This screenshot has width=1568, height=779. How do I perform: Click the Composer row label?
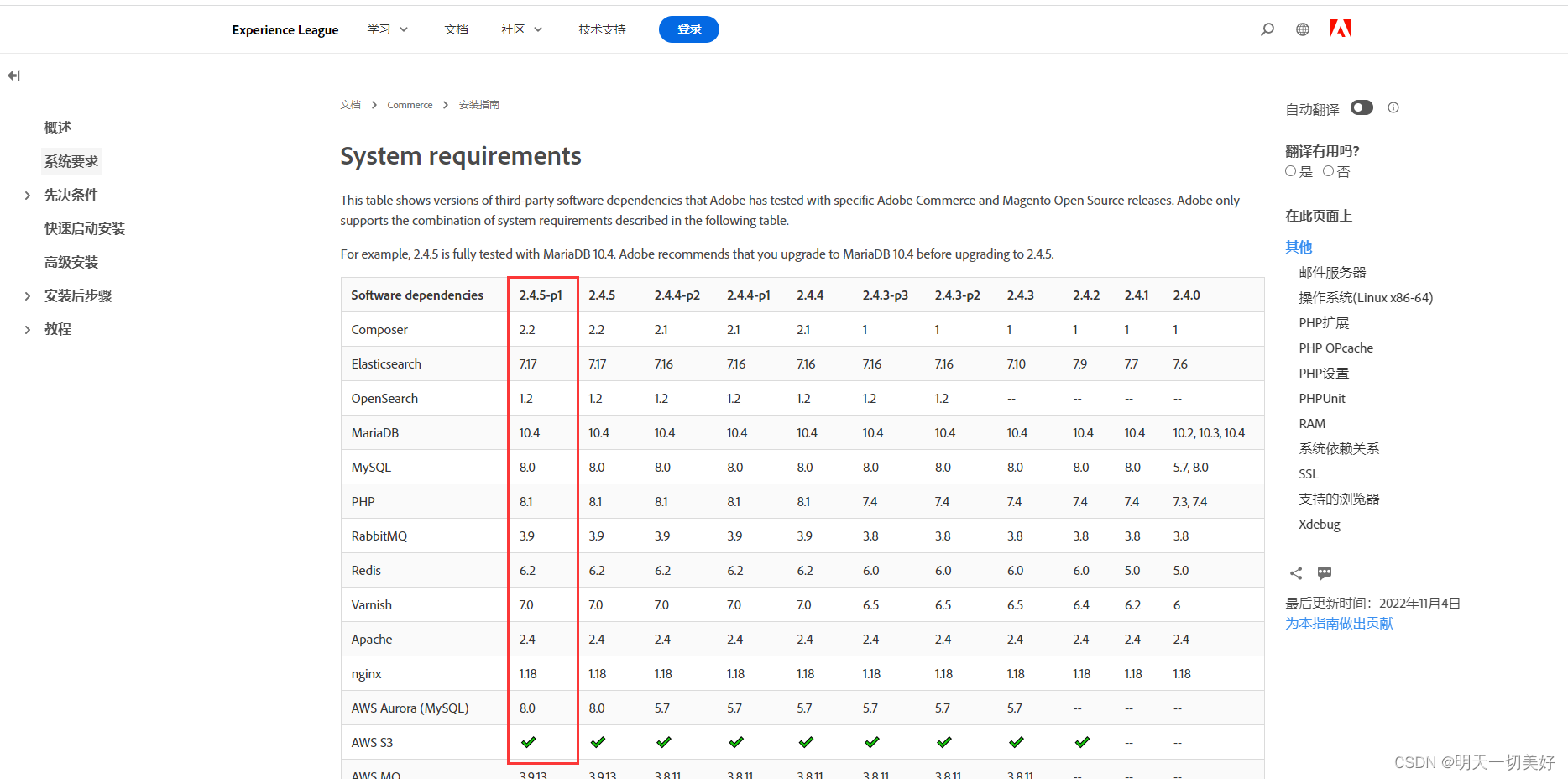379,329
